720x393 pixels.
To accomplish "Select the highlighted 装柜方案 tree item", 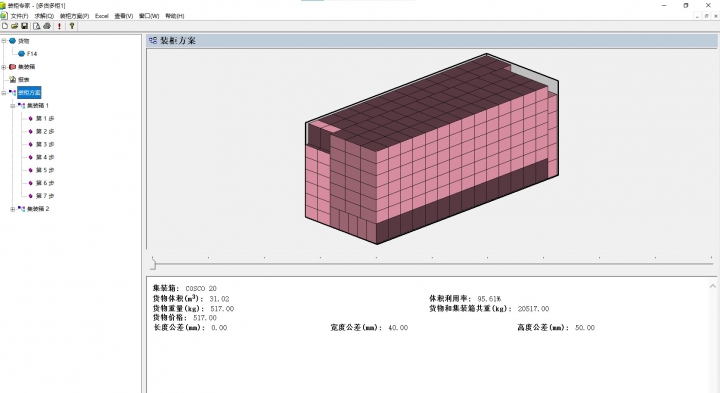I will tap(29, 92).
